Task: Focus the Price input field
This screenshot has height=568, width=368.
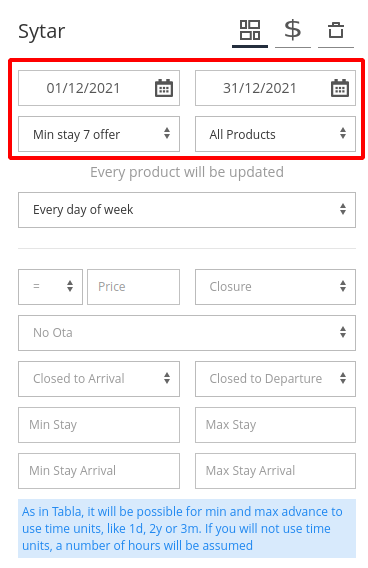Action: pyautogui.click(x=133, y=287)
